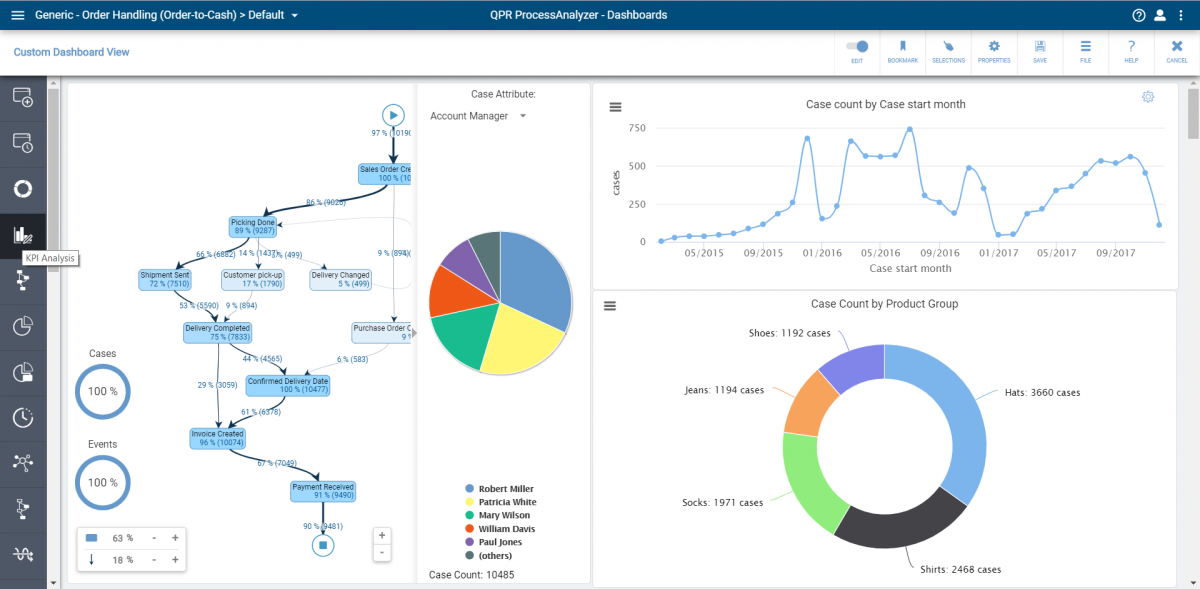Click the clock duration sidebar icon
1200x589 pixels.
click(22, 418)
